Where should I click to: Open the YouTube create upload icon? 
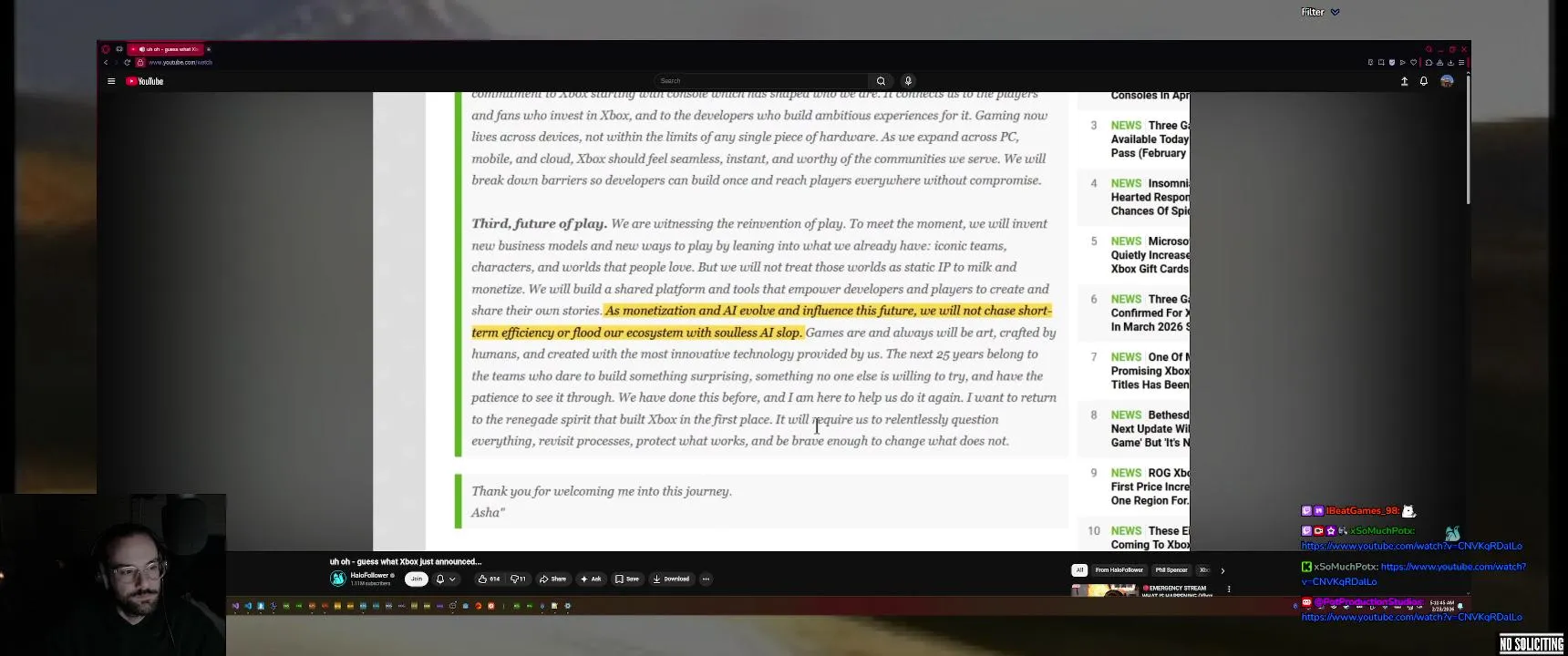[x=1404, y=81]
